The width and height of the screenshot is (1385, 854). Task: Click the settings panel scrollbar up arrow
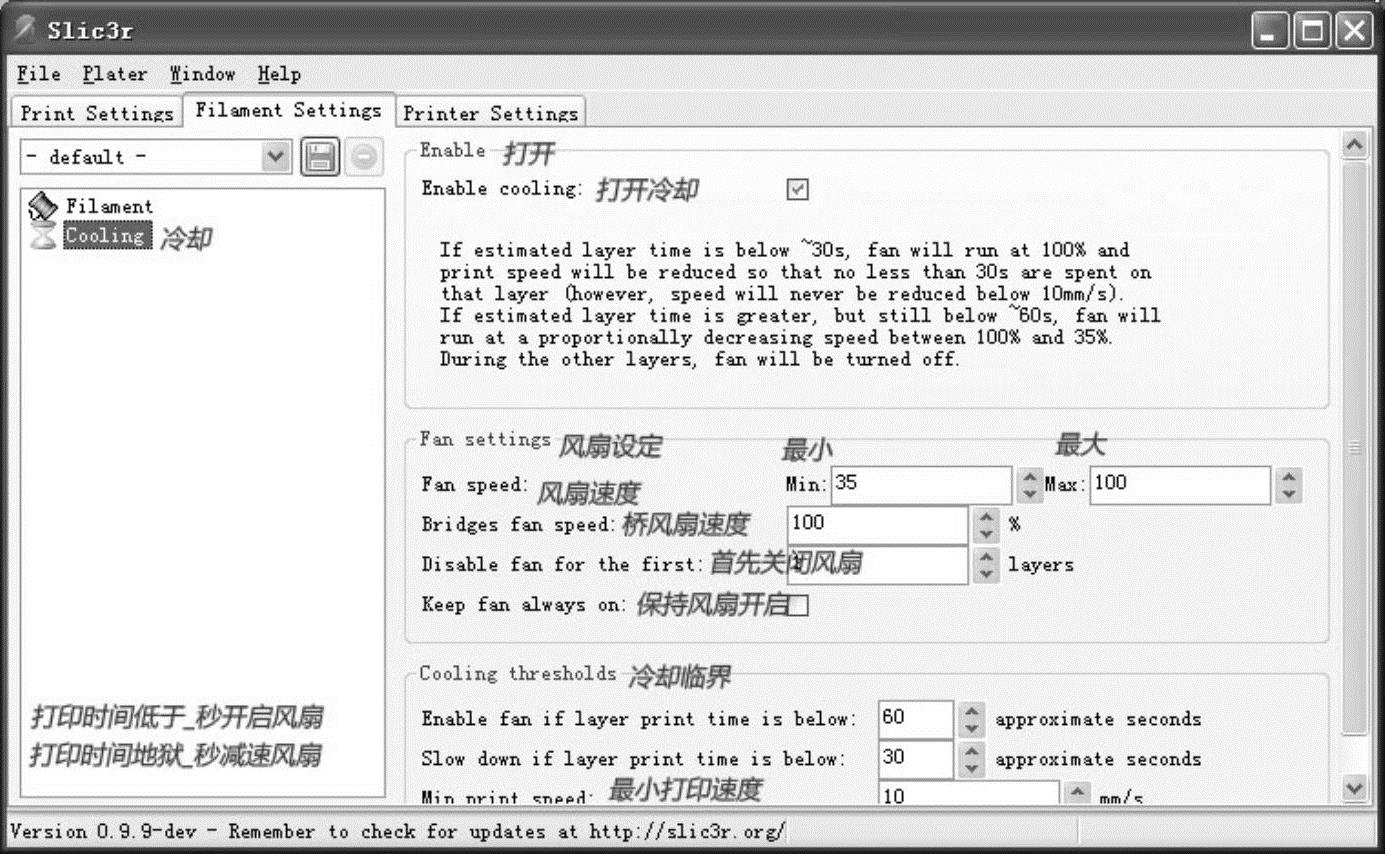pos(1355,145)
